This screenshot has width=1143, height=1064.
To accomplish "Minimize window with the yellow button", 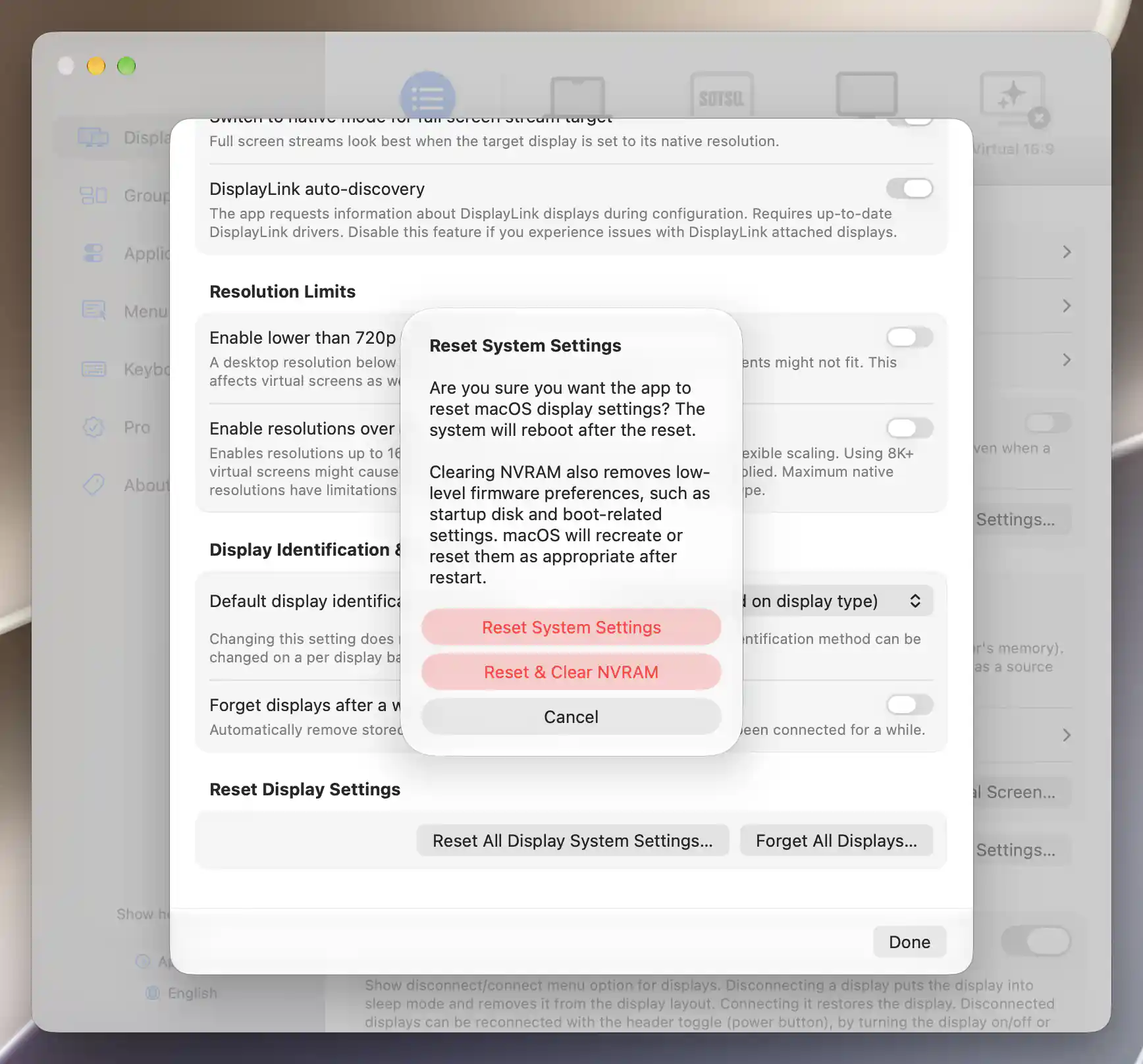I will [x=96, y=66].
